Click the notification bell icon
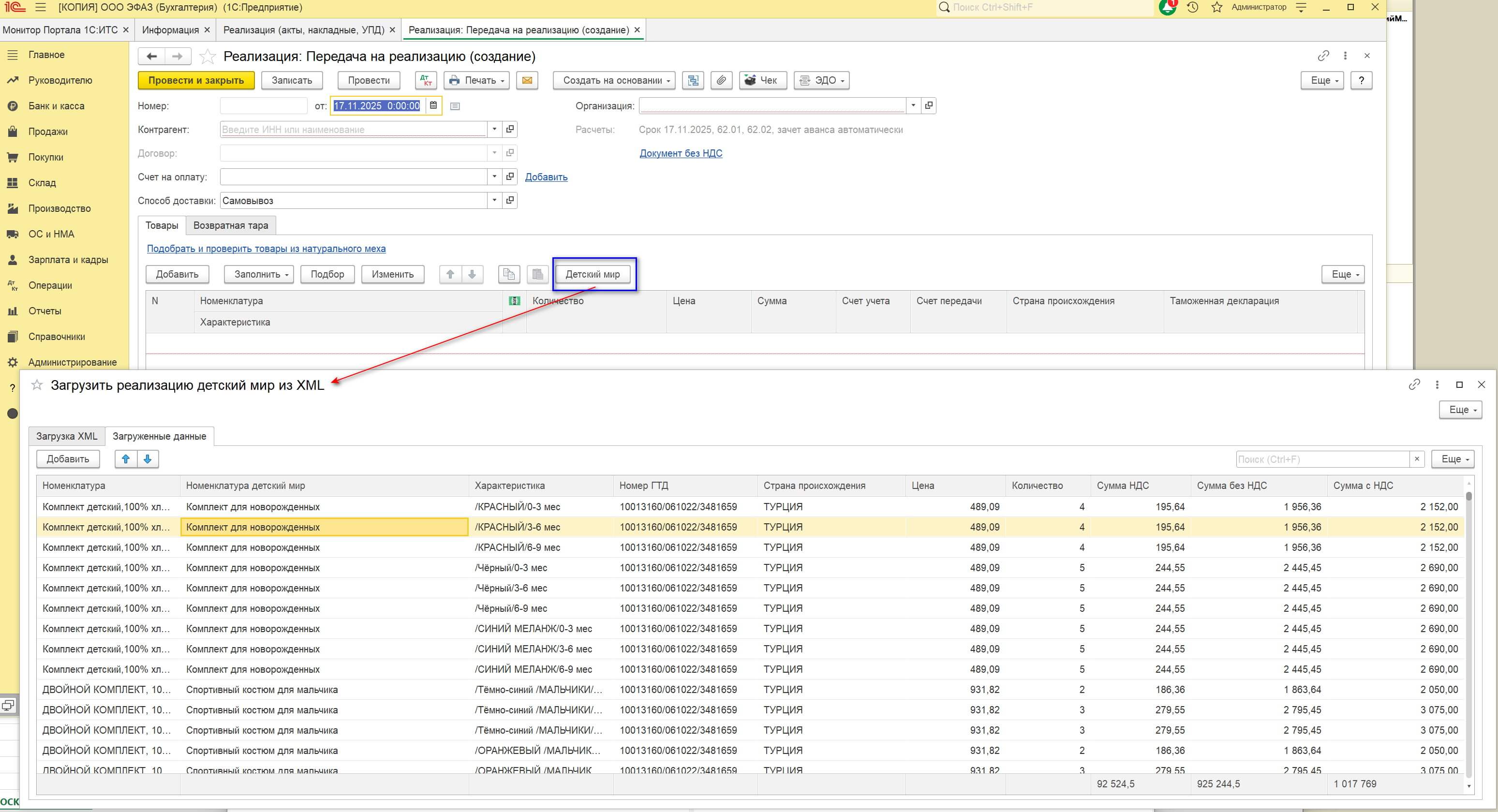This screenshot has height=812, width=1498. pos(1167,8)
